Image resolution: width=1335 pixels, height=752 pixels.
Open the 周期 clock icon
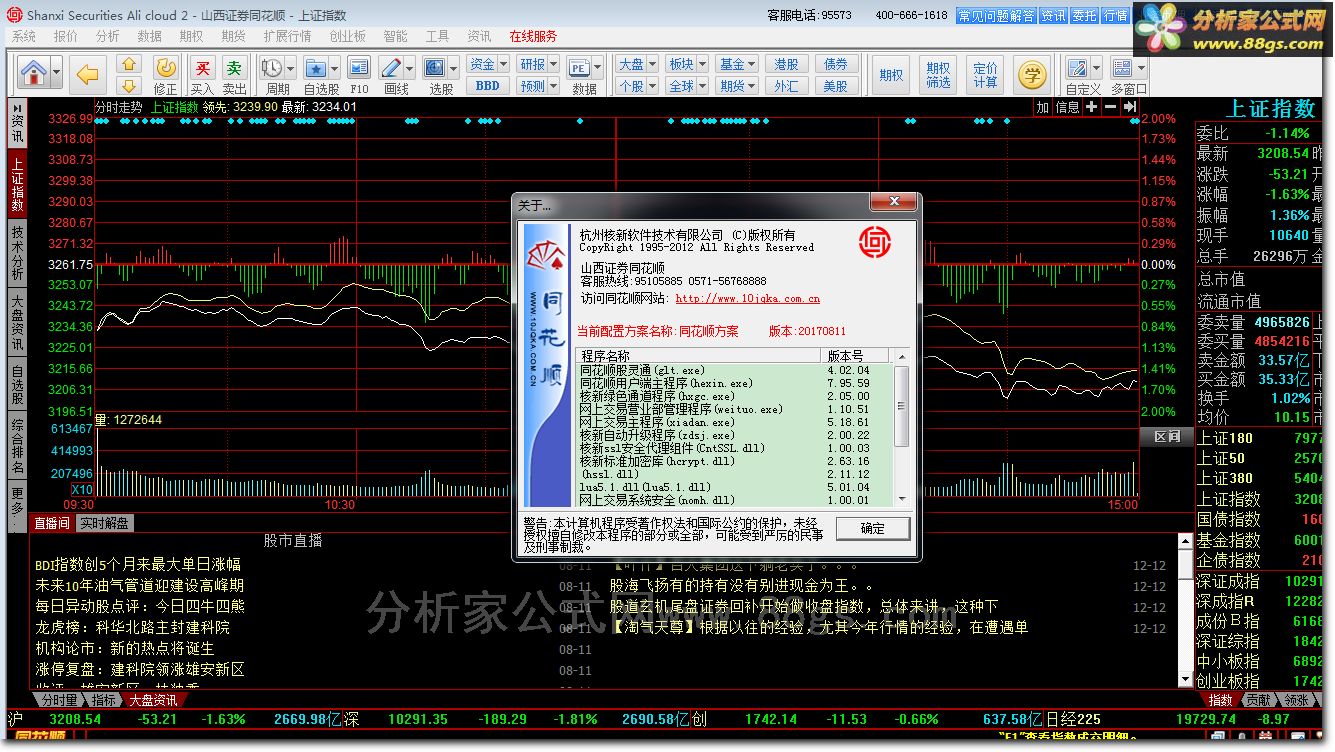click(x=271, y=68)
